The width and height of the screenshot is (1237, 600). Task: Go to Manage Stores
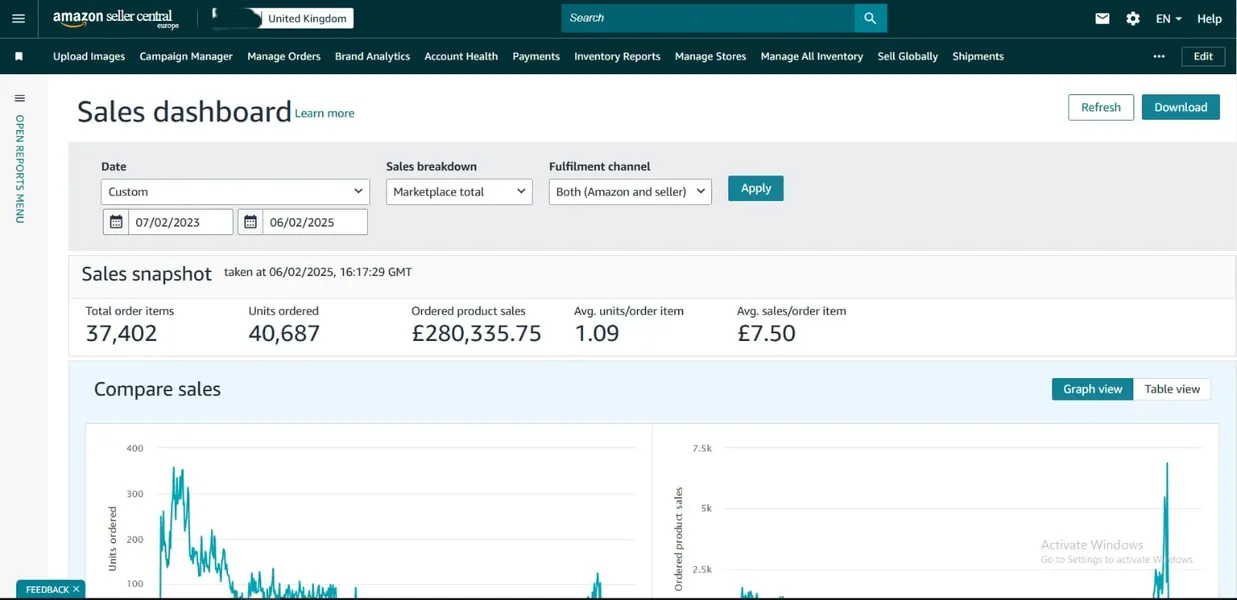710,57
